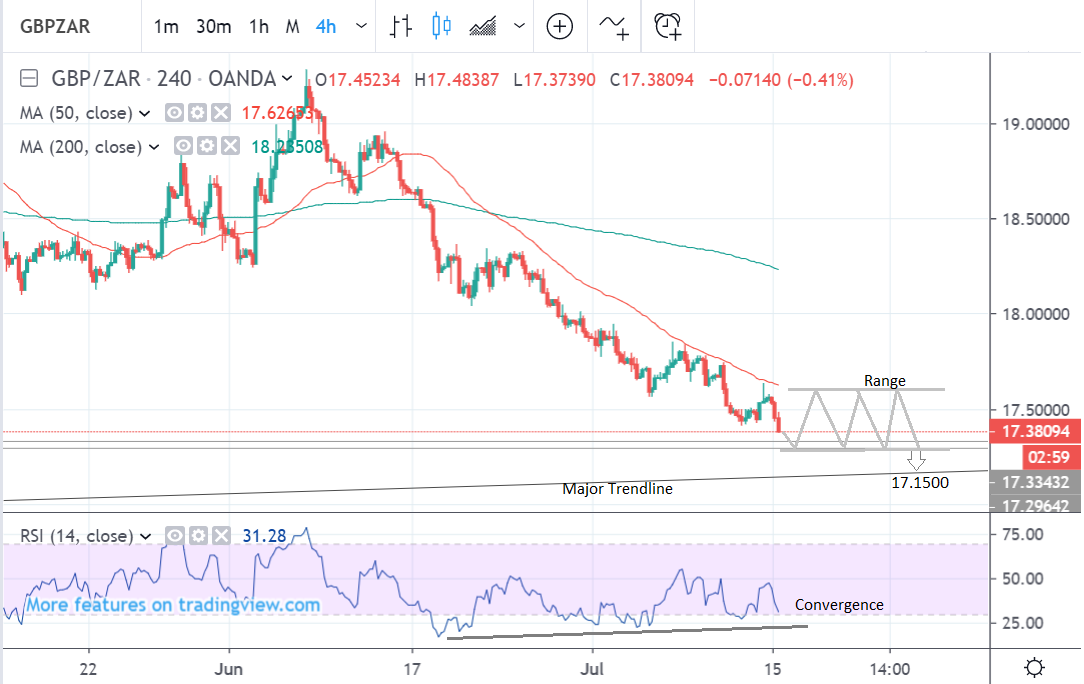Image resolution: width=1084 pixels, height=684 pixels.
Task: Switch to the 1h timeframe
Action: (259, 27)
